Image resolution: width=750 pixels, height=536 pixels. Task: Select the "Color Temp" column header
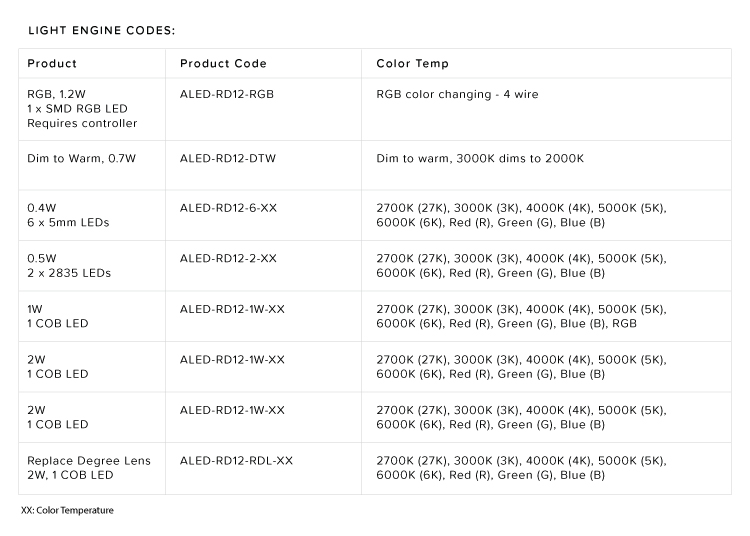[412, 64]
